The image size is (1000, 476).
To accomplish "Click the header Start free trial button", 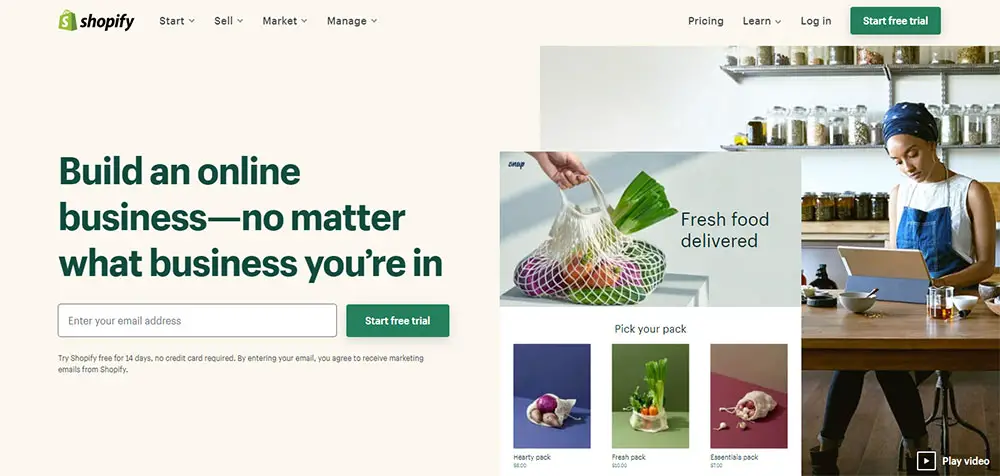I will click(895, 21).
